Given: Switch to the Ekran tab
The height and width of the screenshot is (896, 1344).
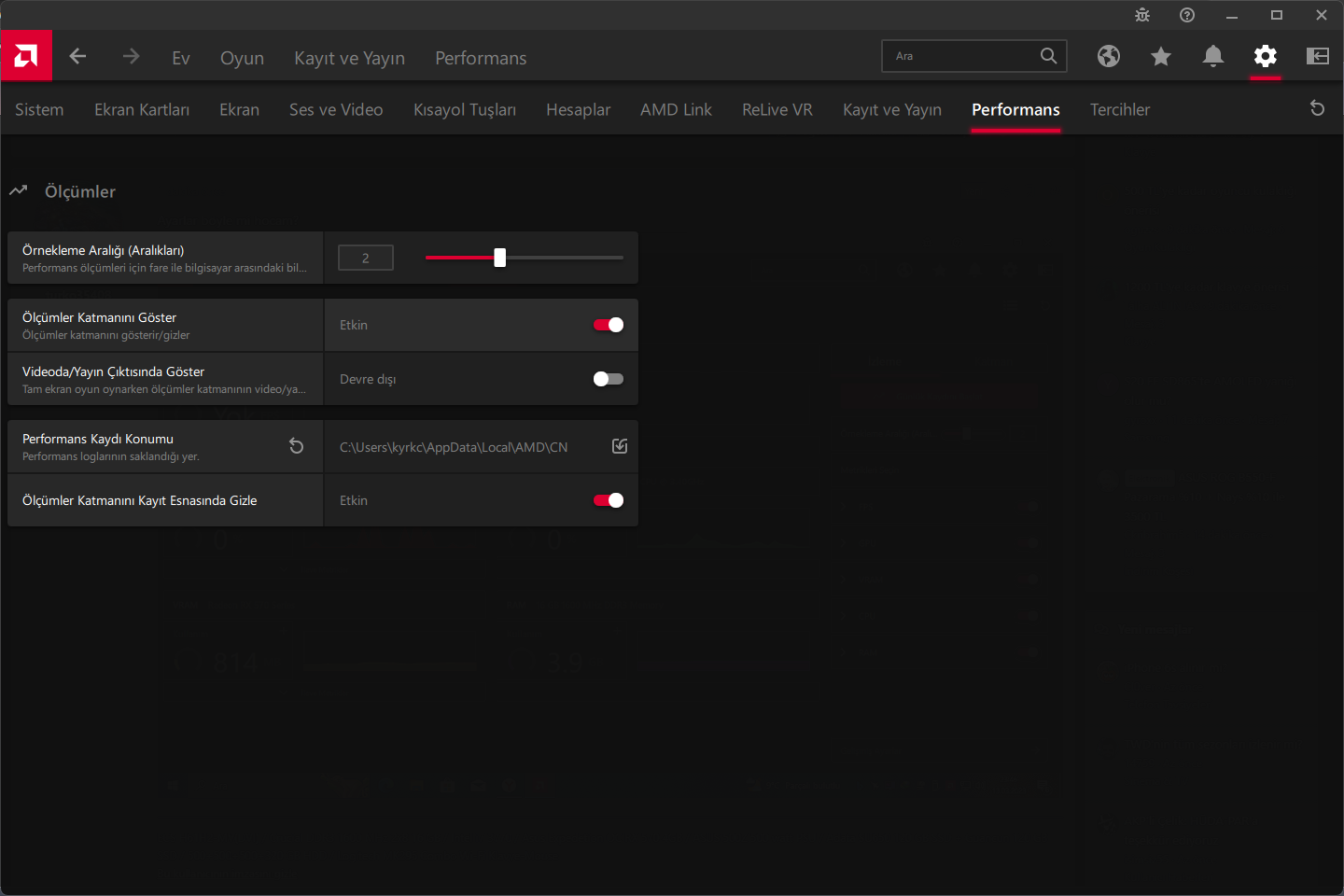Looking at the screenshot, I should pos(239,109).
